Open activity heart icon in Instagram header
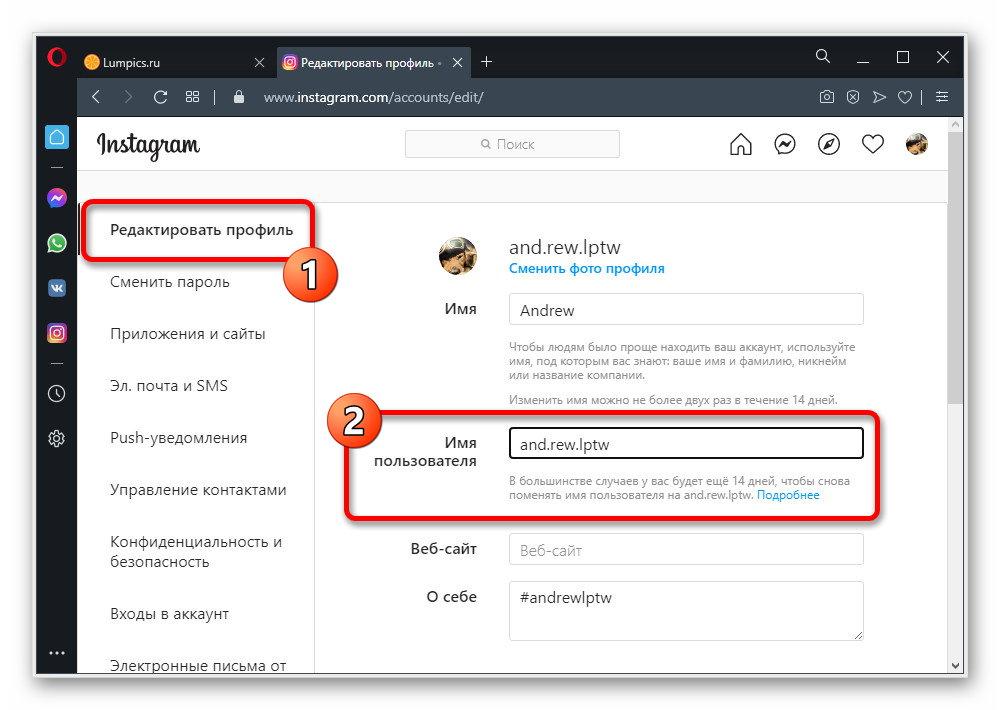 [x=873, y=145]
